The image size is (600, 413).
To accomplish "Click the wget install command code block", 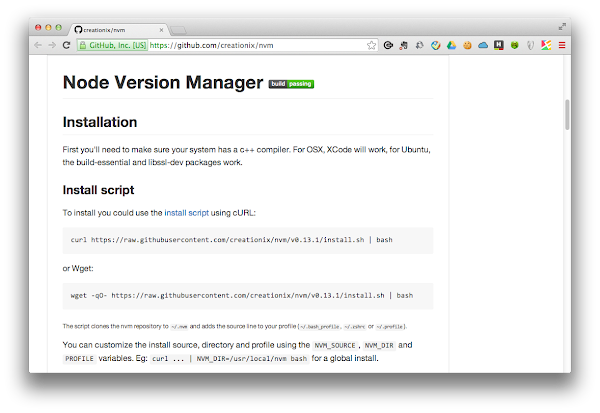I will point(248,296).
